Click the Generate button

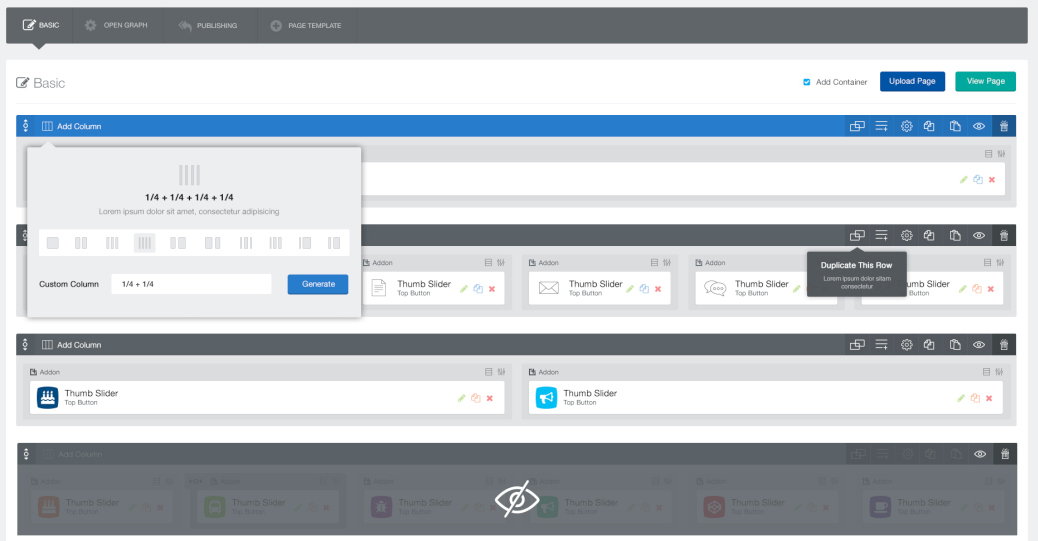pos(318,284)
